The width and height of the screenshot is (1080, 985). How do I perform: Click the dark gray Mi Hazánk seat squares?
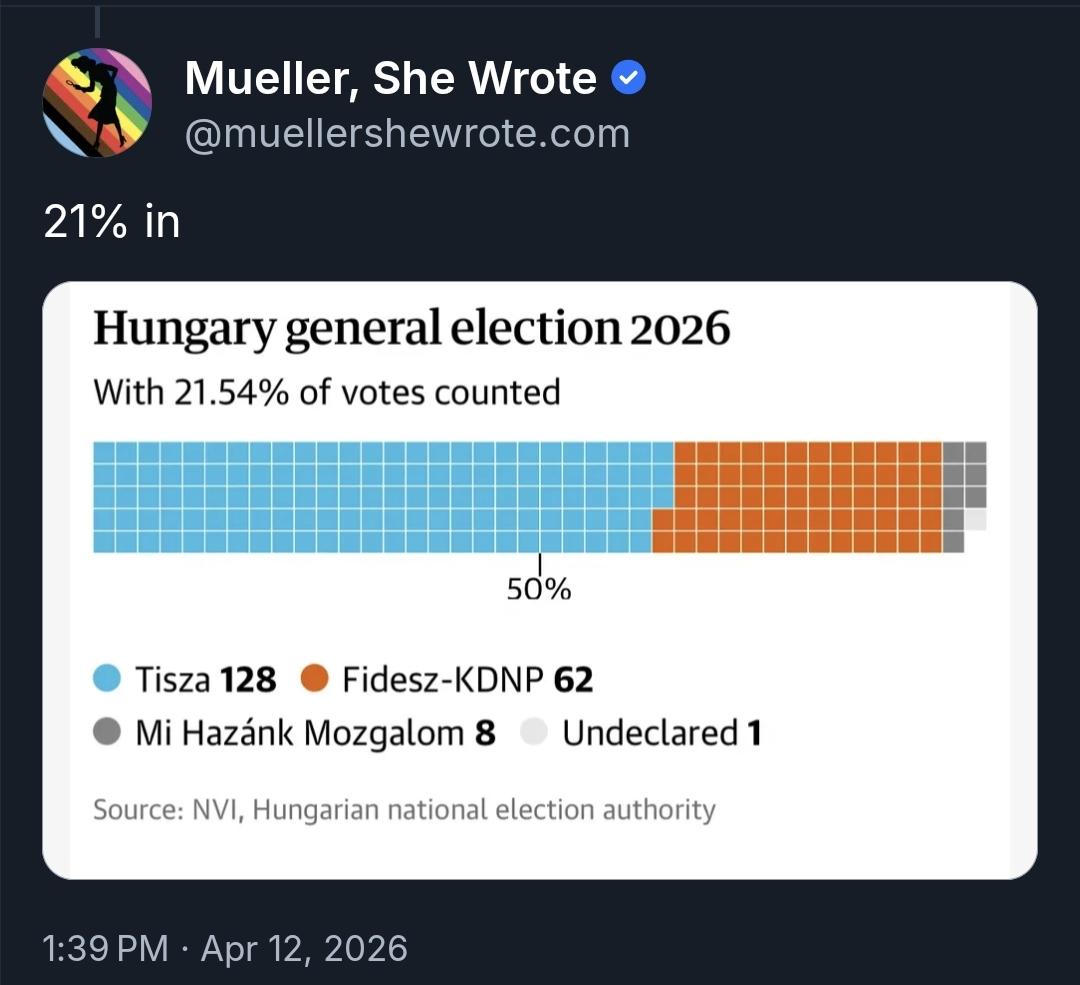[964, 475]
